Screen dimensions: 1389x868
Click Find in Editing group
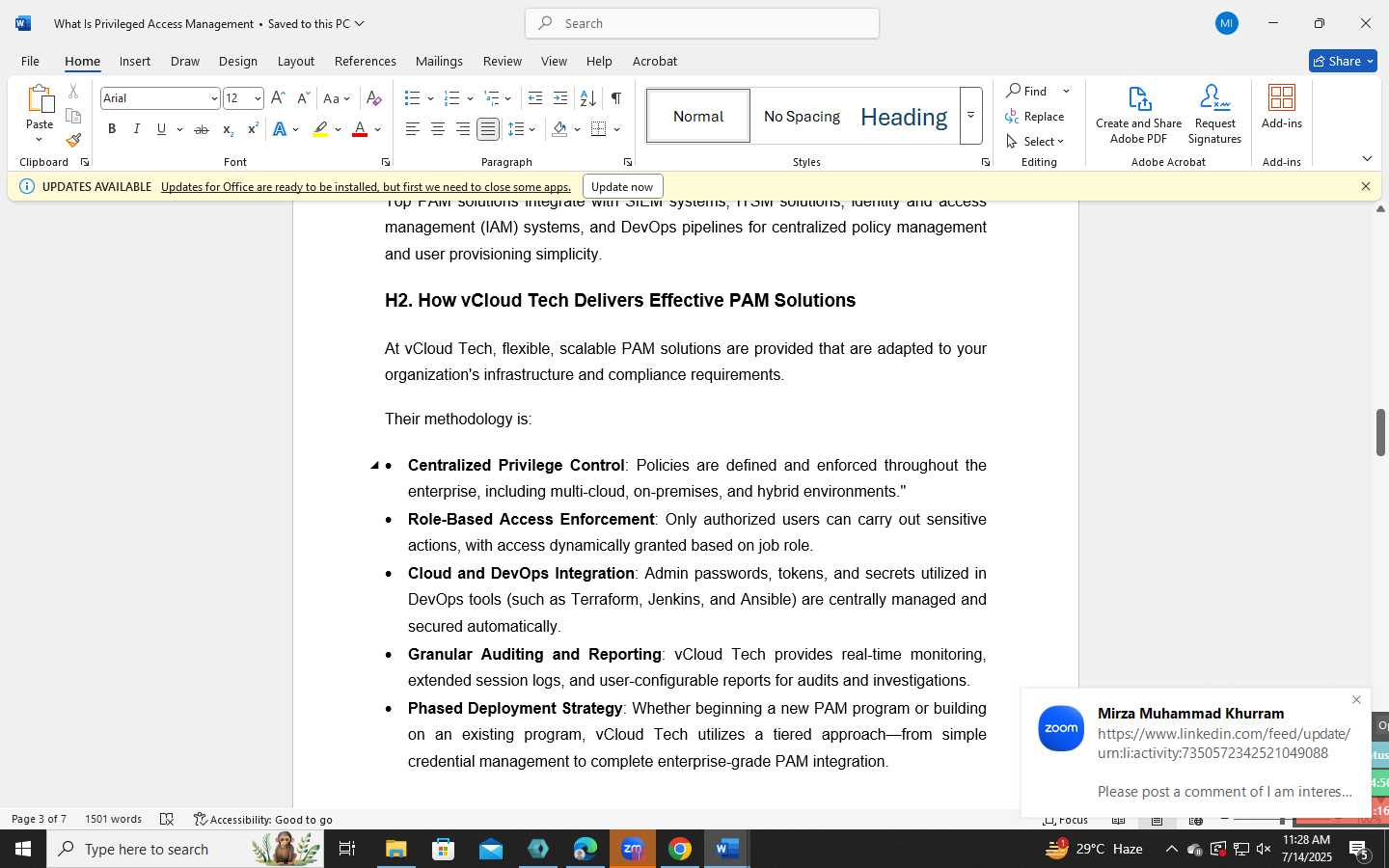click(1027, 92)
